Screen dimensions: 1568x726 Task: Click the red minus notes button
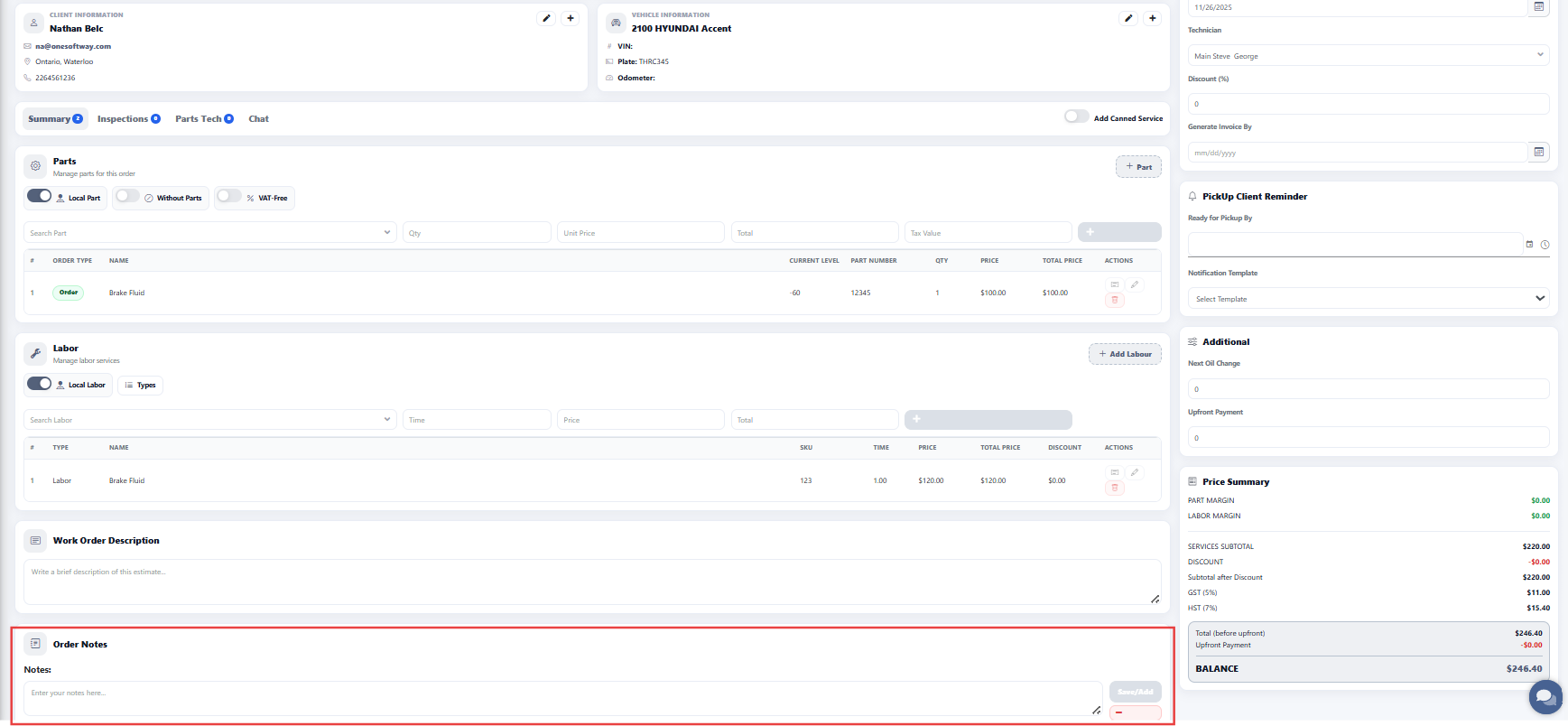[1135, 712]
